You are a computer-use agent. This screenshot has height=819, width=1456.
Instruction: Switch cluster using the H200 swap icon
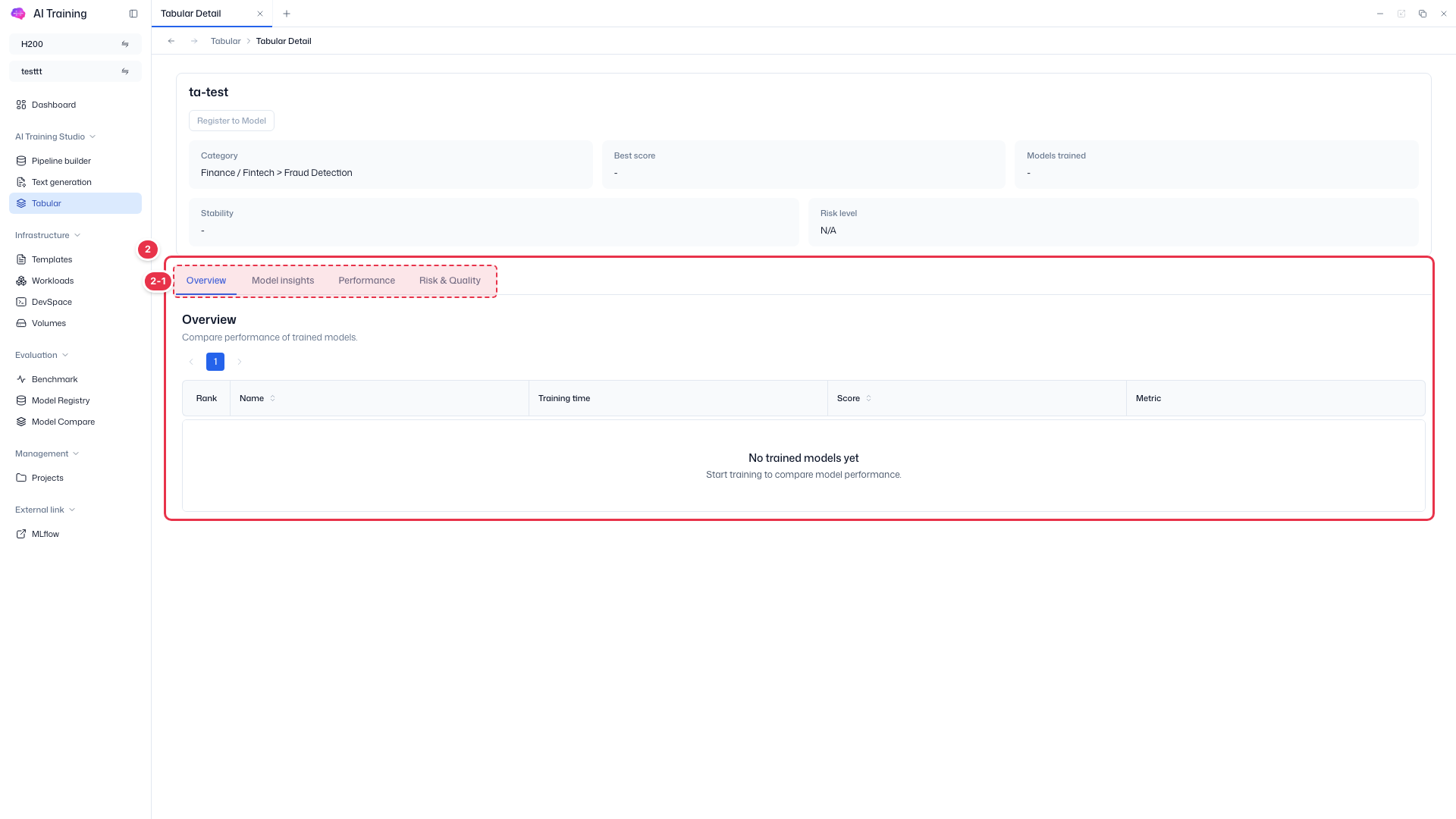(125, 44)
